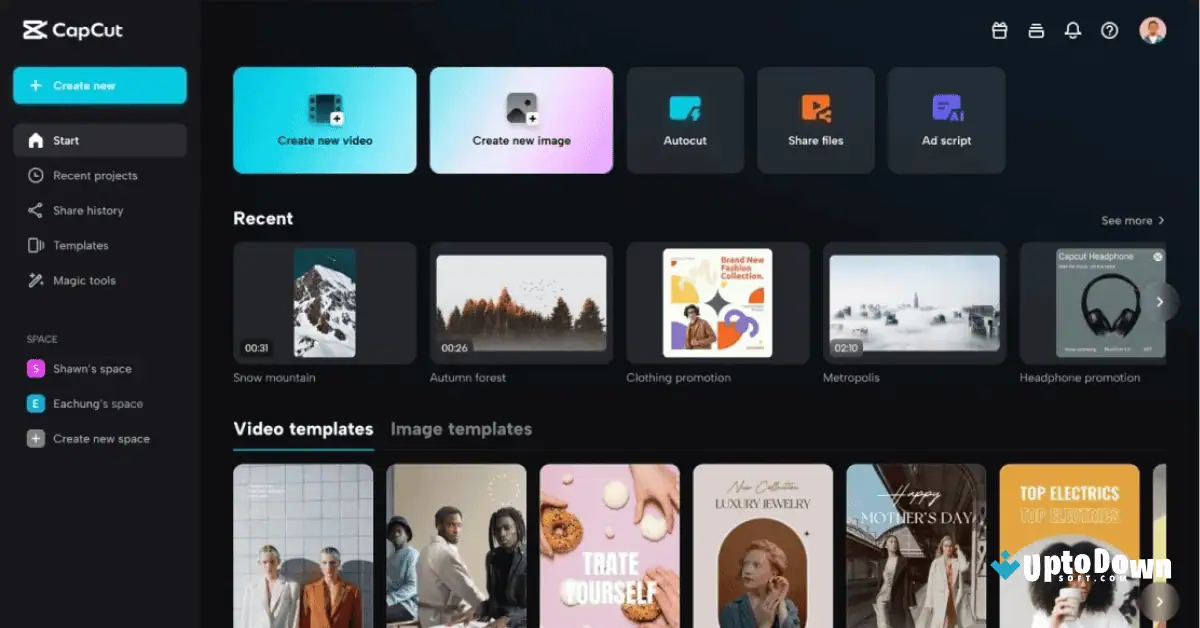Image resolution: width=1200 pixels, height=628 pixels.
Task: Click the gift rewards icon
Action: click(999, 30)
